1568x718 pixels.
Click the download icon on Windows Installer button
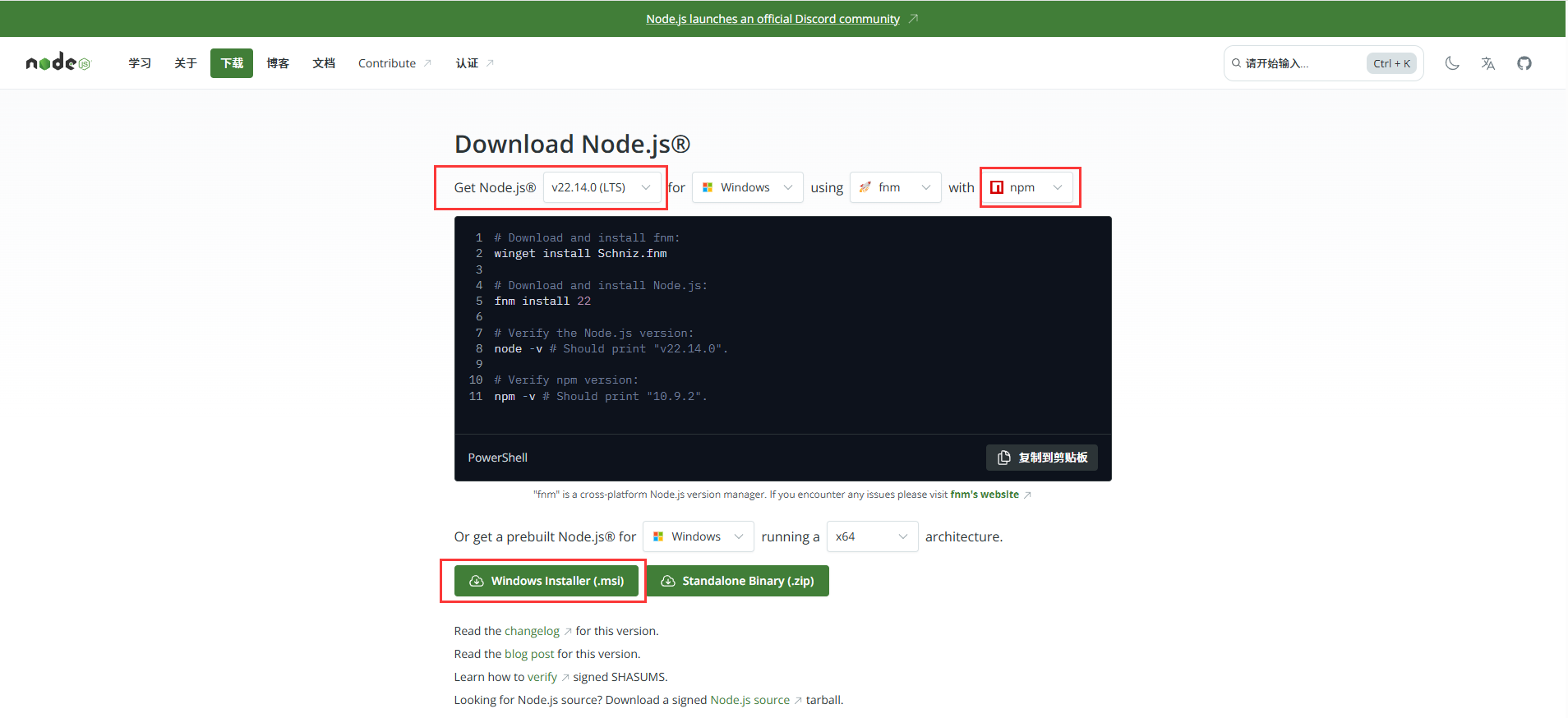point(477,581)
